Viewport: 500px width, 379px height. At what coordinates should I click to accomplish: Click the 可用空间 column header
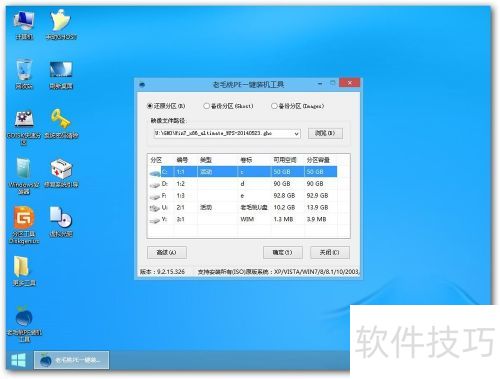coord(285,160)
